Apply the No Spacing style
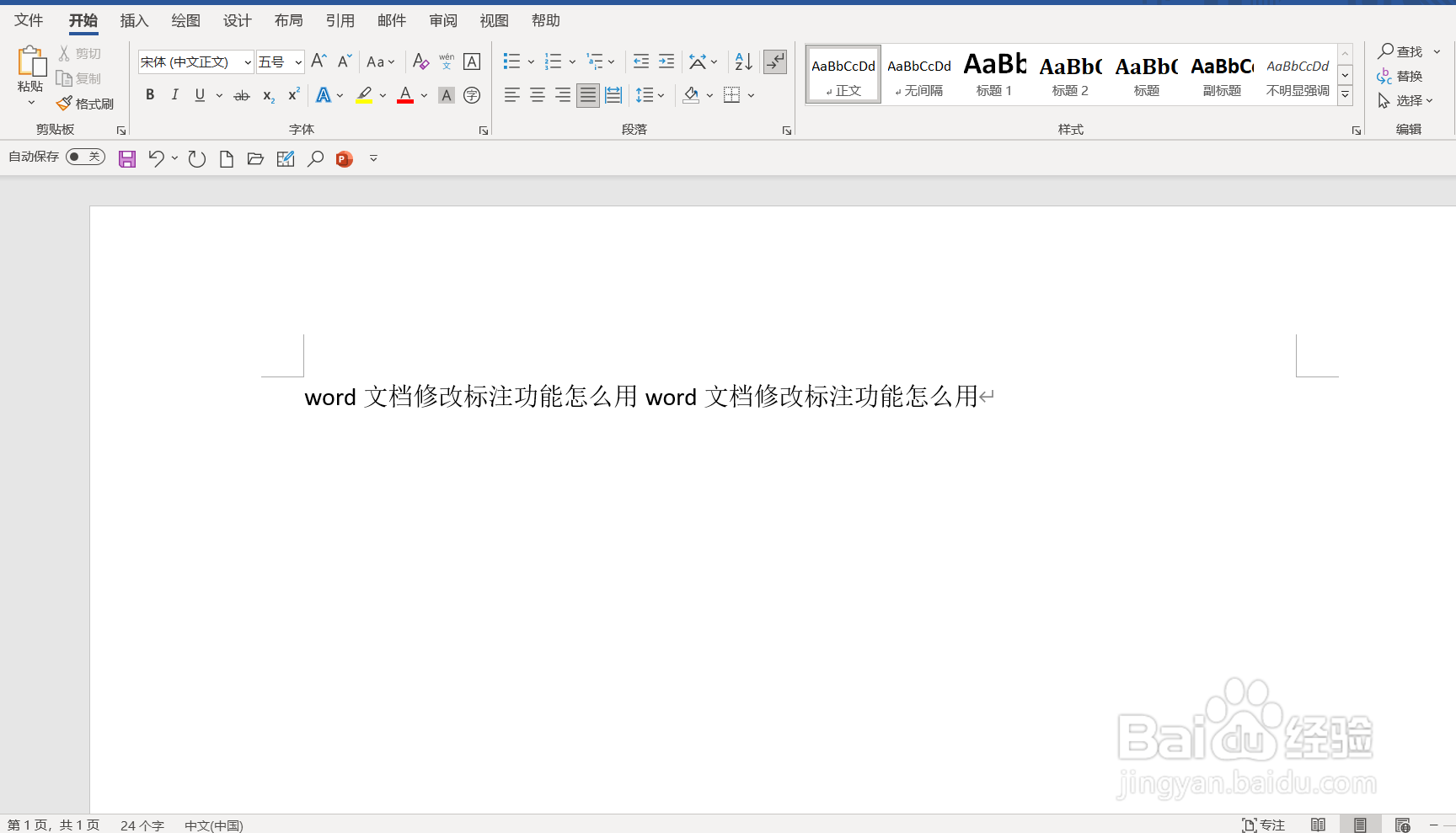Viewport: 1456px width, 833px height. pos(919,75)
